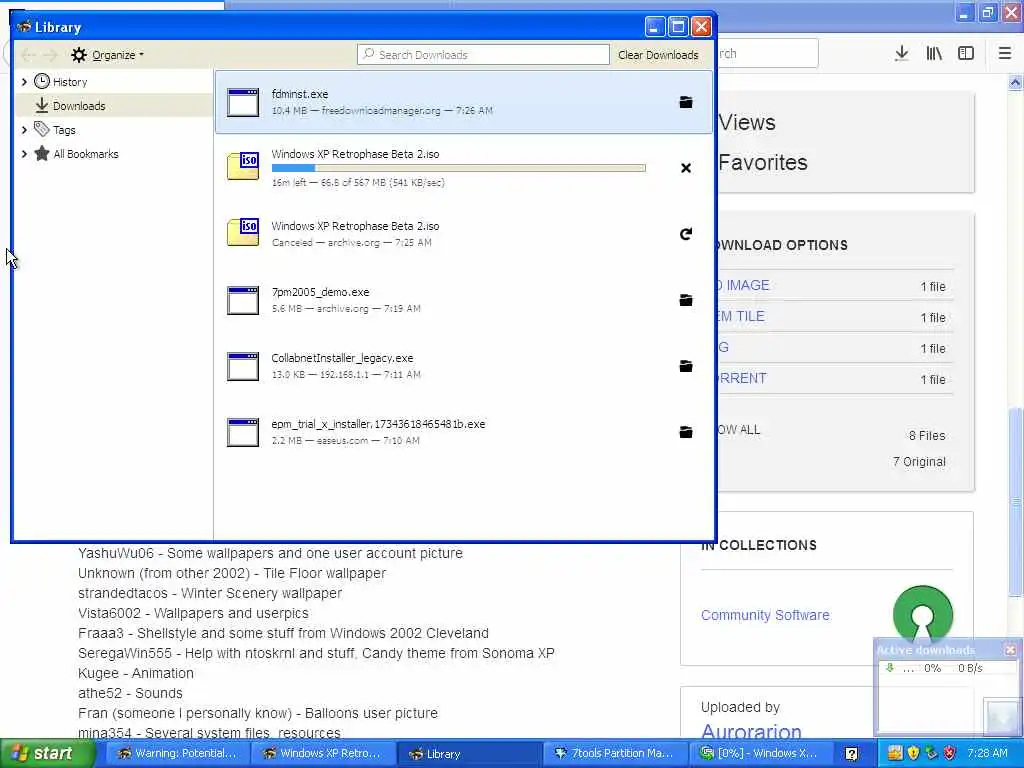Cancel the downloading Windows XP Retrophase ISO

coord(686,168)
